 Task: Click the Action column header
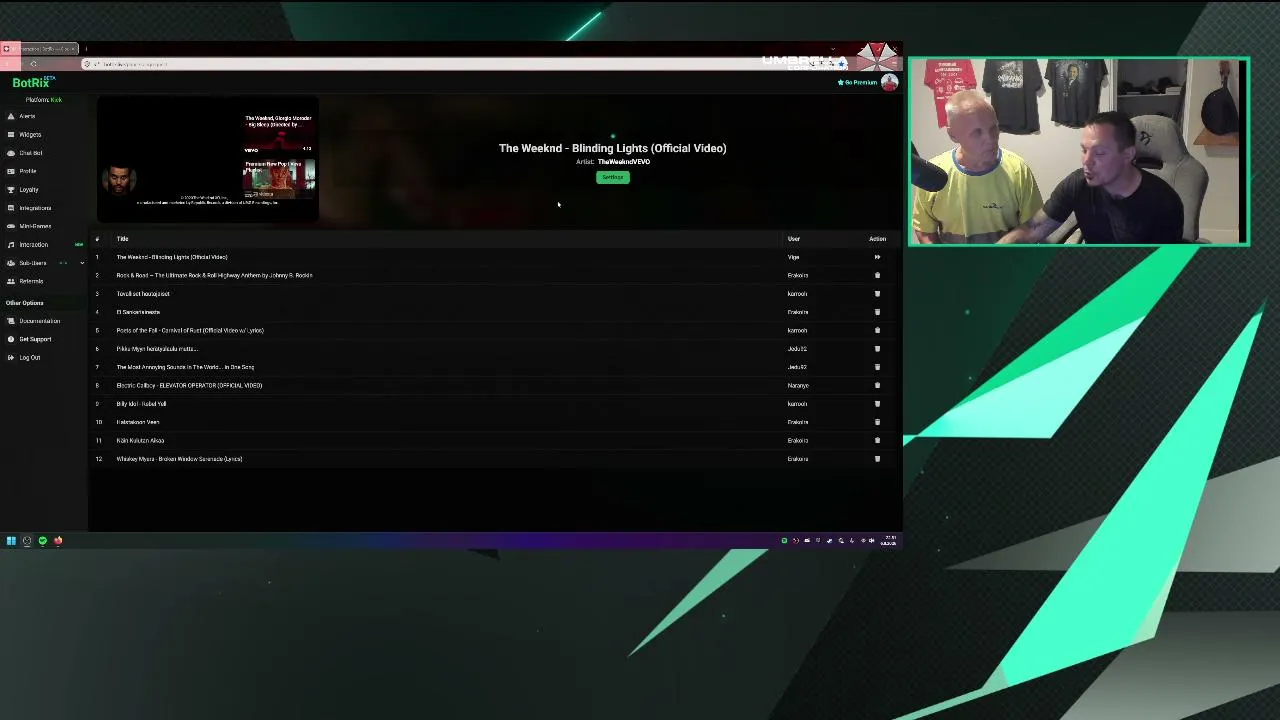877,239
